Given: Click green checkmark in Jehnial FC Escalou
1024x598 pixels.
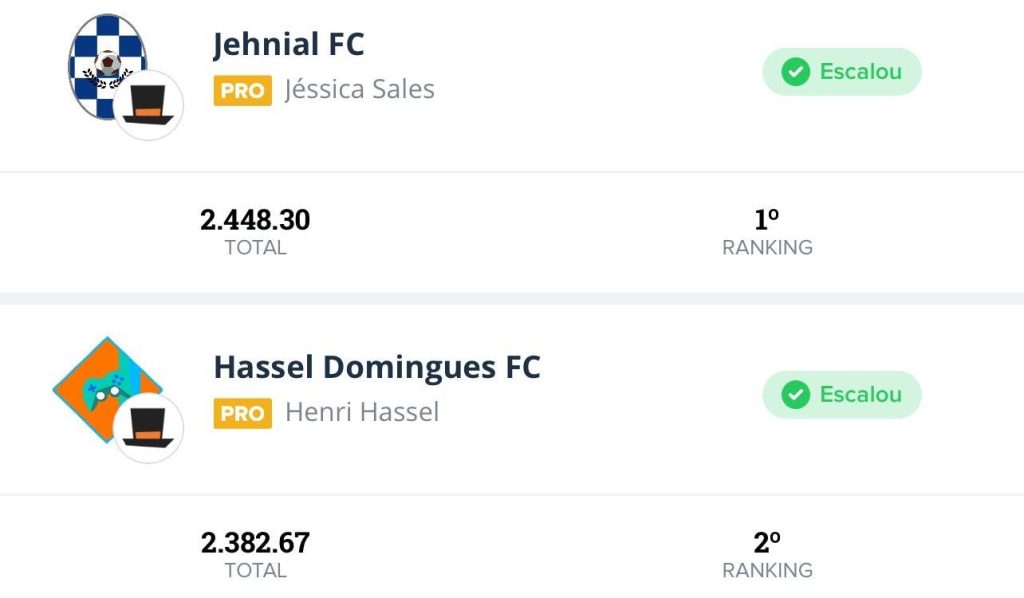Looking at the screenshot, I should (x=795, y=72).
